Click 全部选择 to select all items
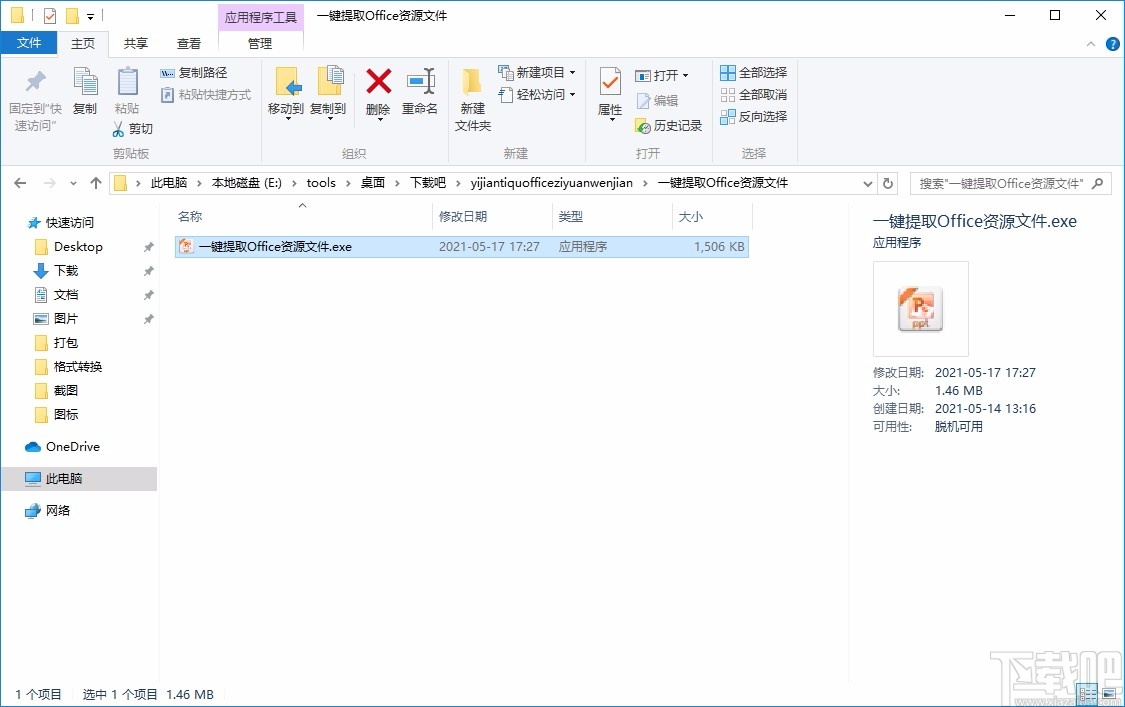 [753, 71]
